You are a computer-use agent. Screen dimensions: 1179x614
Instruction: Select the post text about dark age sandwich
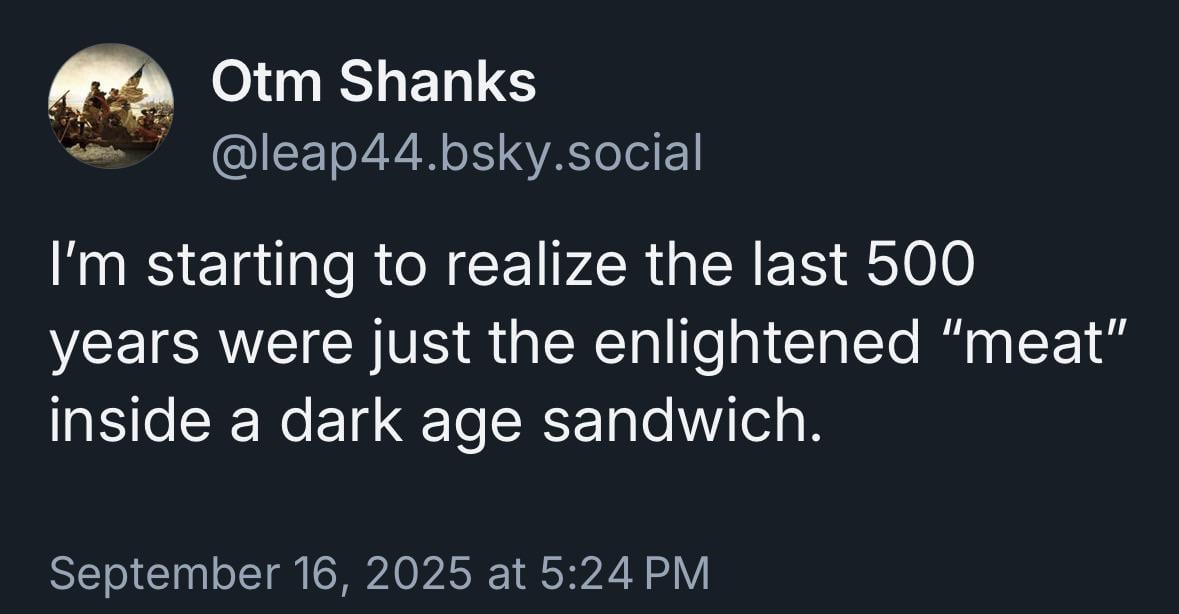(590, 343)
